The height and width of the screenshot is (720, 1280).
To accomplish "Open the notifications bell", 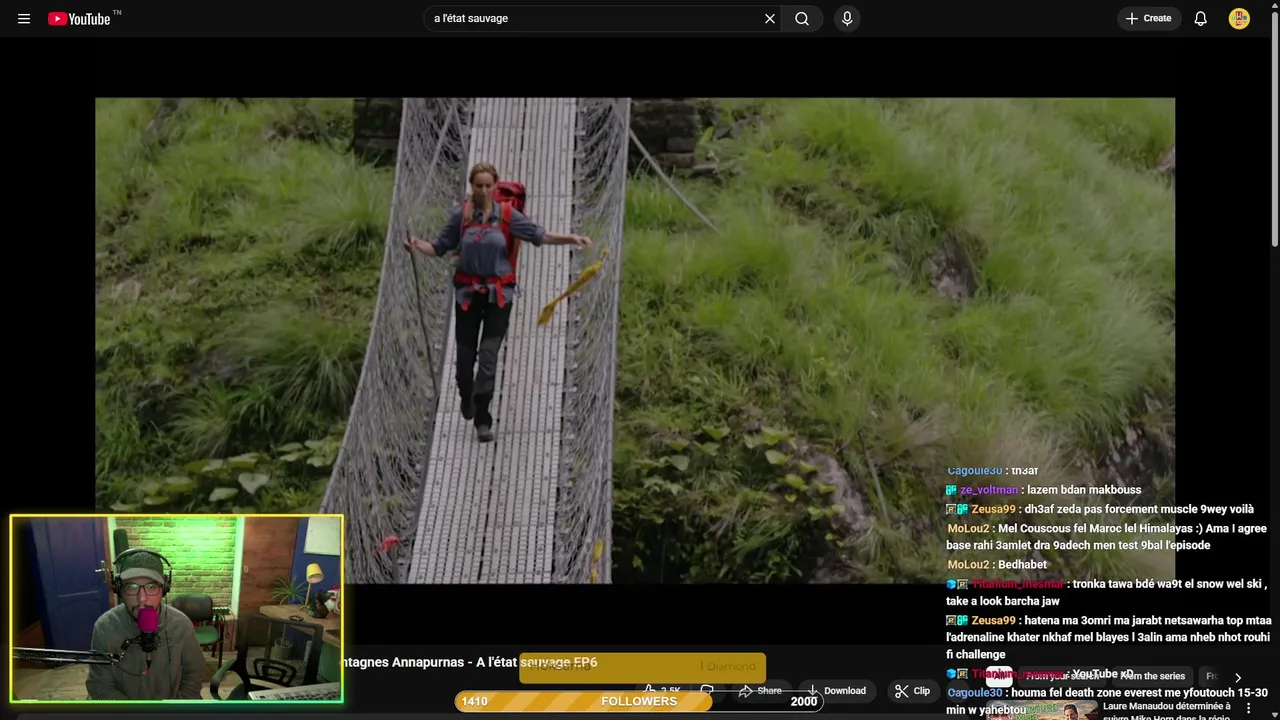I will (x=1200, y=18).
